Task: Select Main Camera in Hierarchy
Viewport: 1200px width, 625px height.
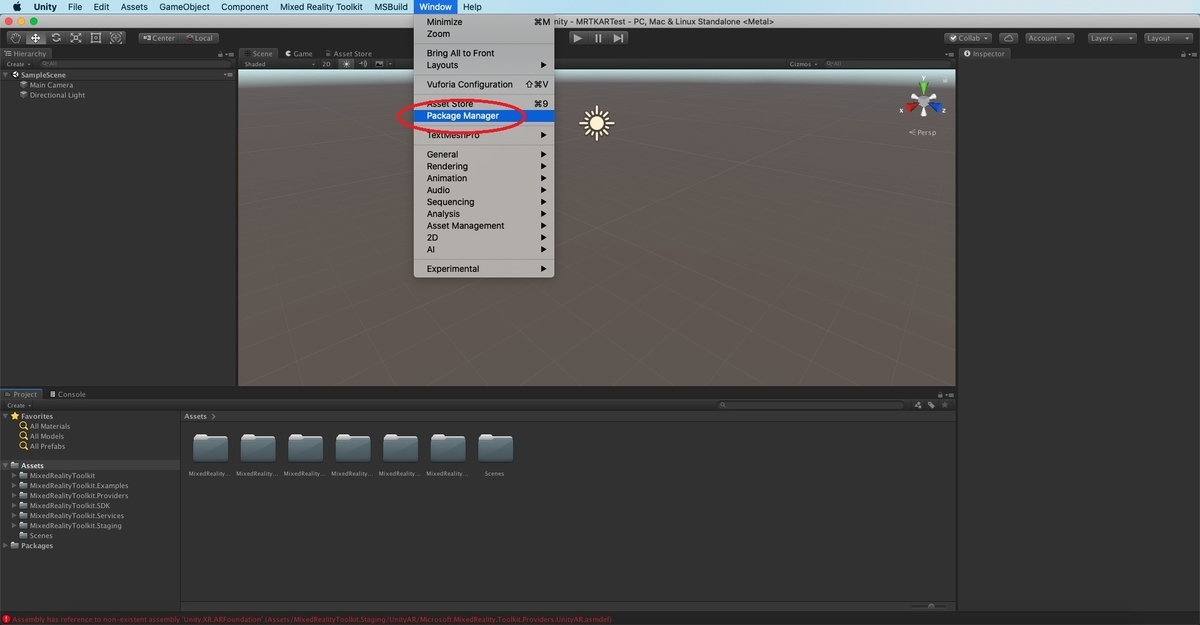Action: click(x=51, y=85)
